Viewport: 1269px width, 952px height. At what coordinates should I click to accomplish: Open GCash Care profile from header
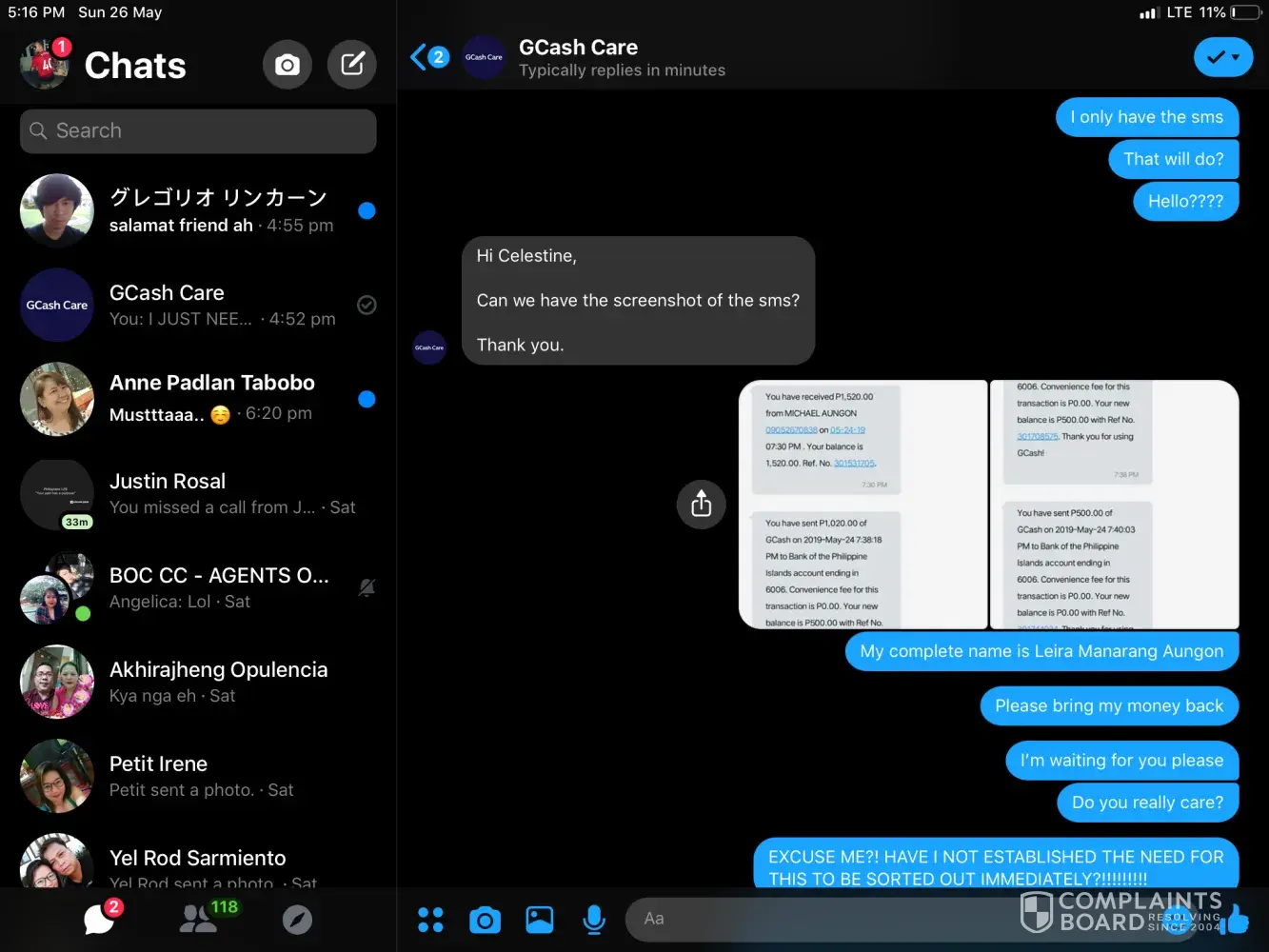(578, 57)
